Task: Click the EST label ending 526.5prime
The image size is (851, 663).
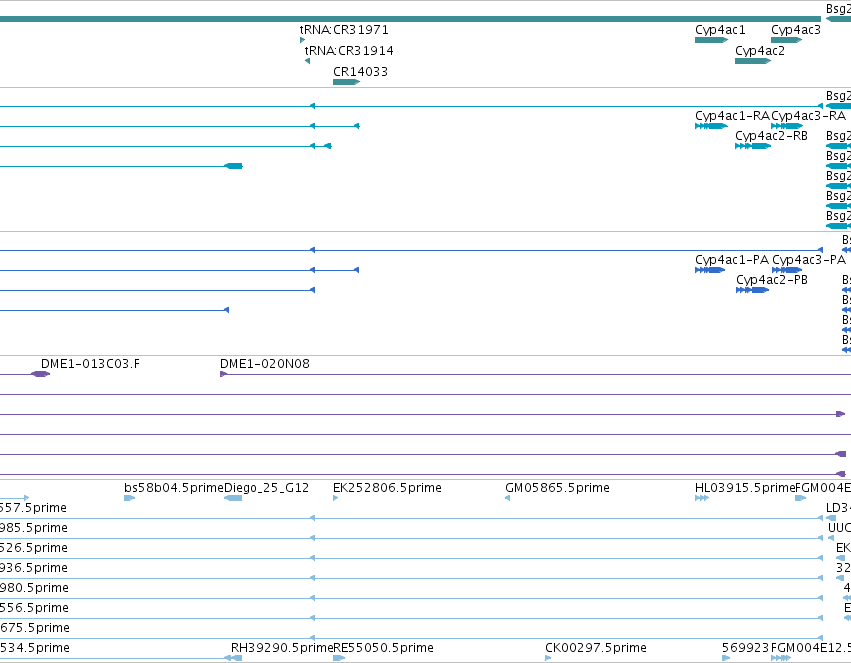Action: 34,548
